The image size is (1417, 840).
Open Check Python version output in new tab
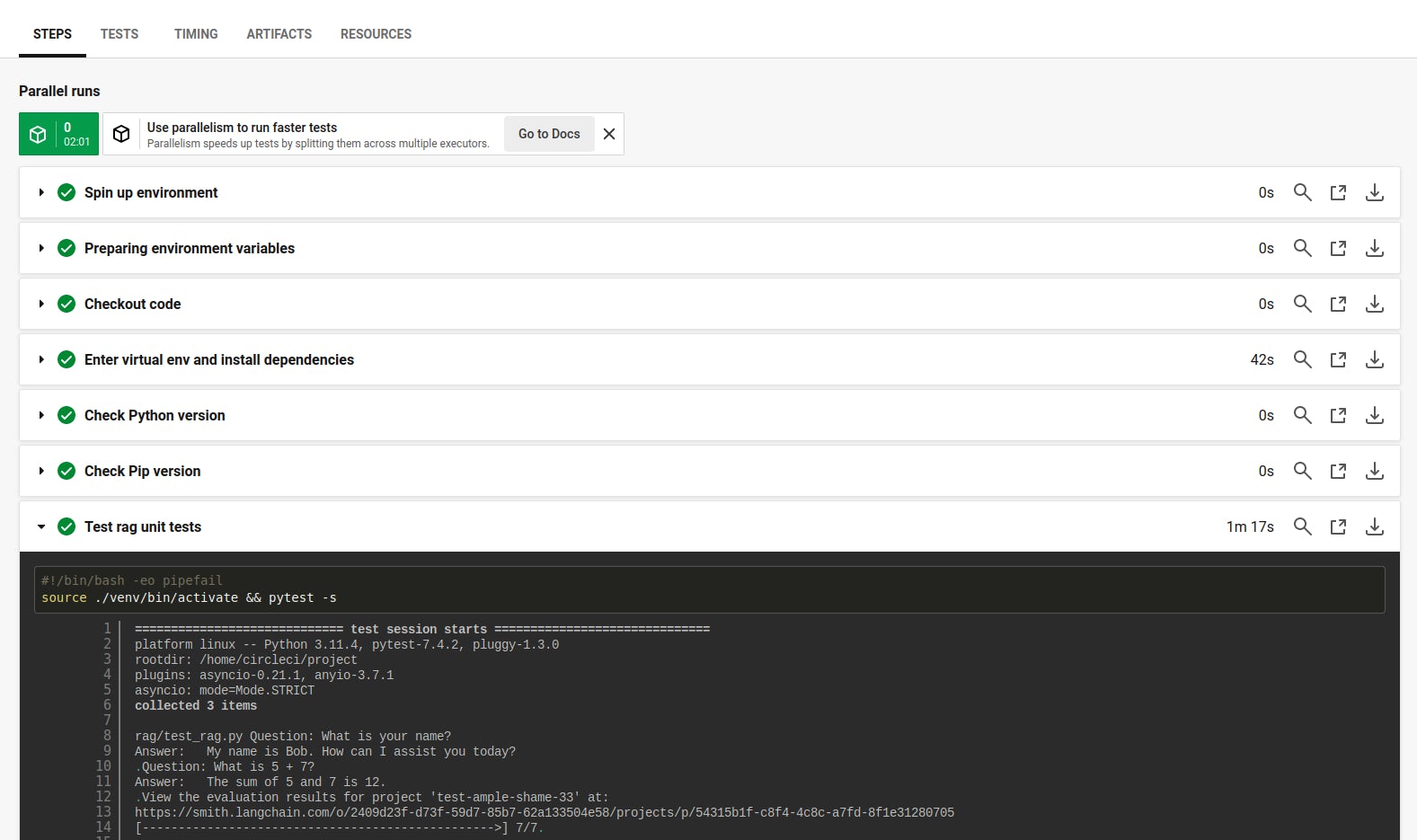tap(1338, 415)
